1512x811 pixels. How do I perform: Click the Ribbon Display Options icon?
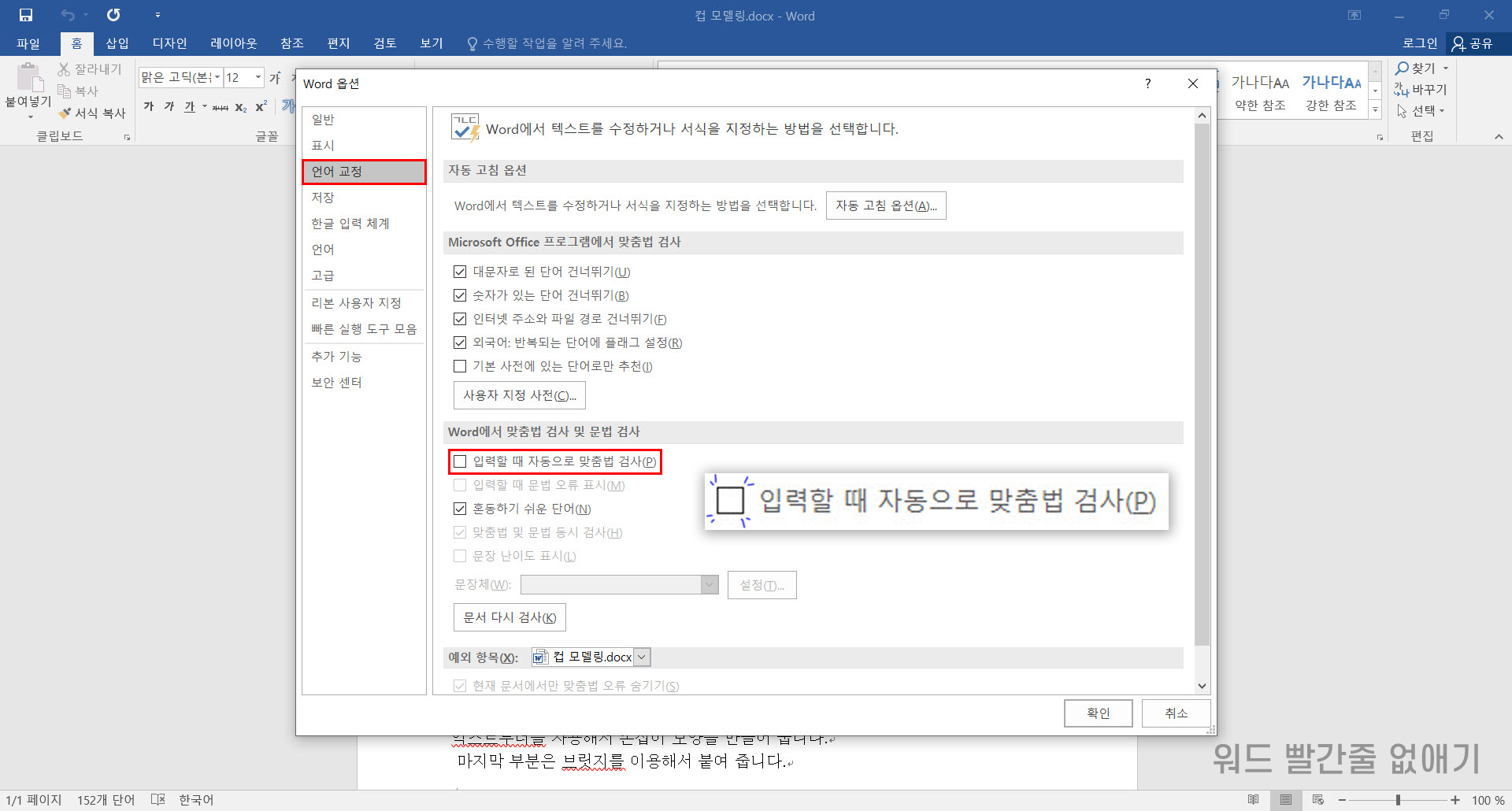1354,15
